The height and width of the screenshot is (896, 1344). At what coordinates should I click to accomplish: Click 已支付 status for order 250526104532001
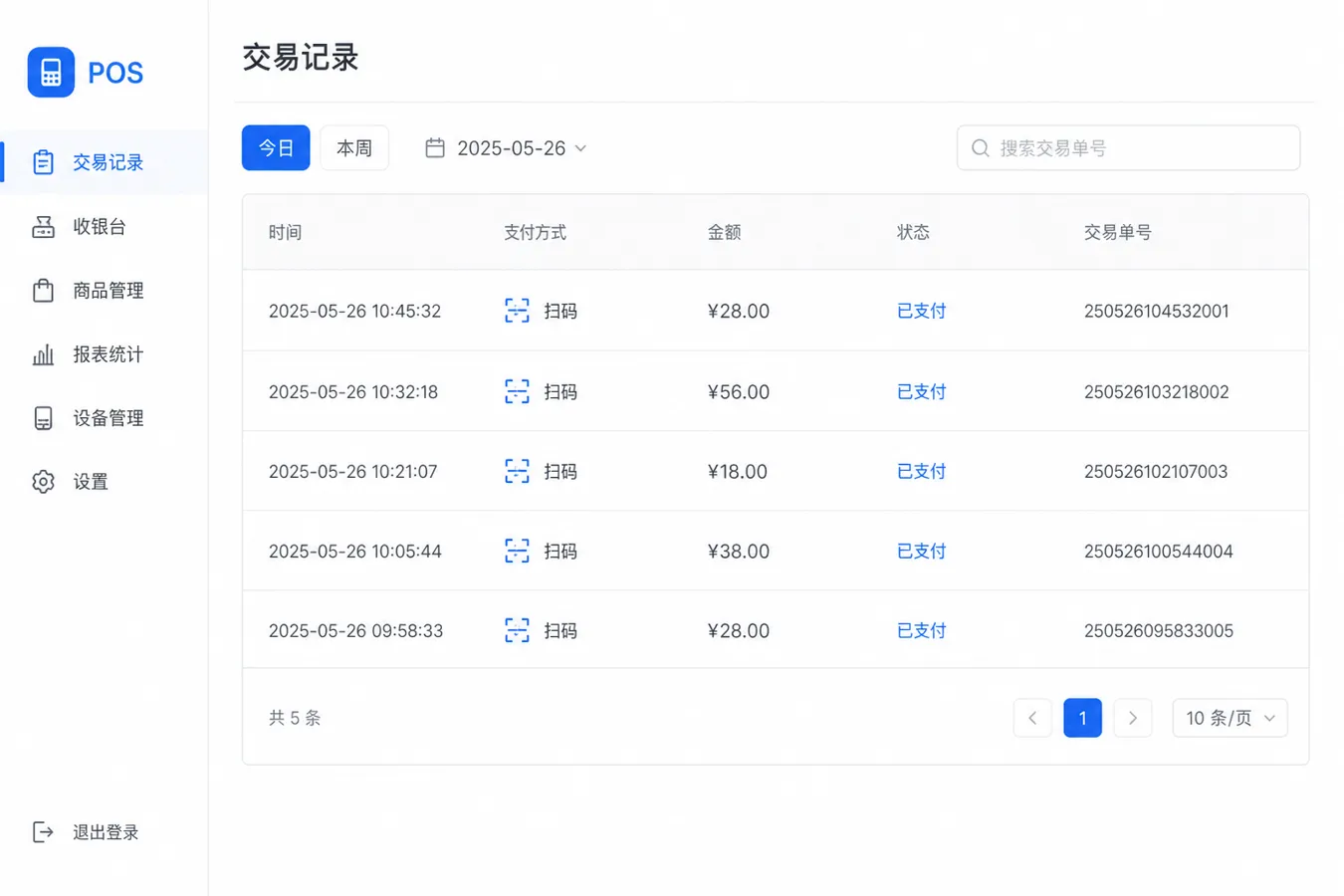921,311
